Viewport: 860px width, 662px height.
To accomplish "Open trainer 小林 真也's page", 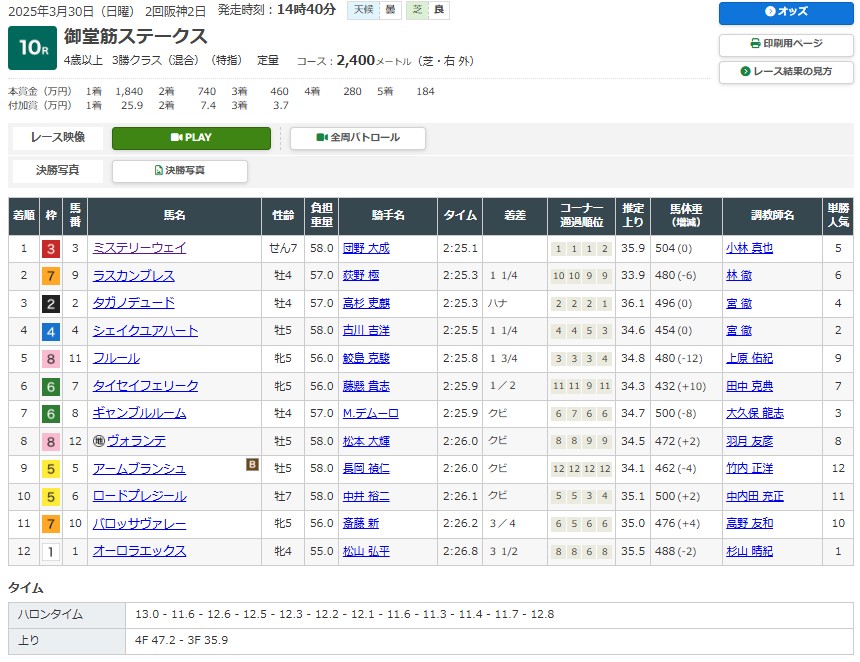I will [749, 248].
